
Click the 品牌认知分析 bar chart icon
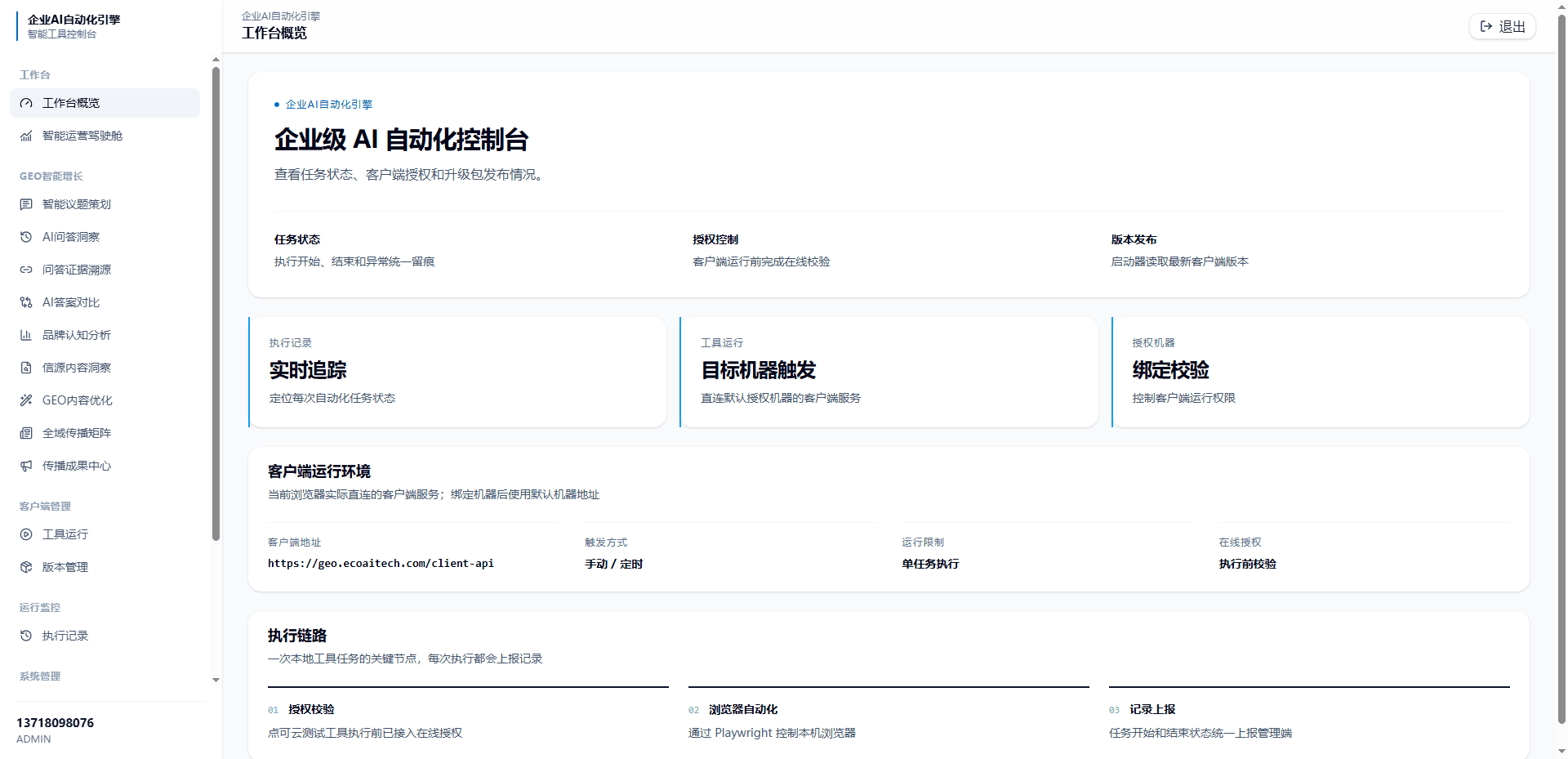[x=26, y=335]
